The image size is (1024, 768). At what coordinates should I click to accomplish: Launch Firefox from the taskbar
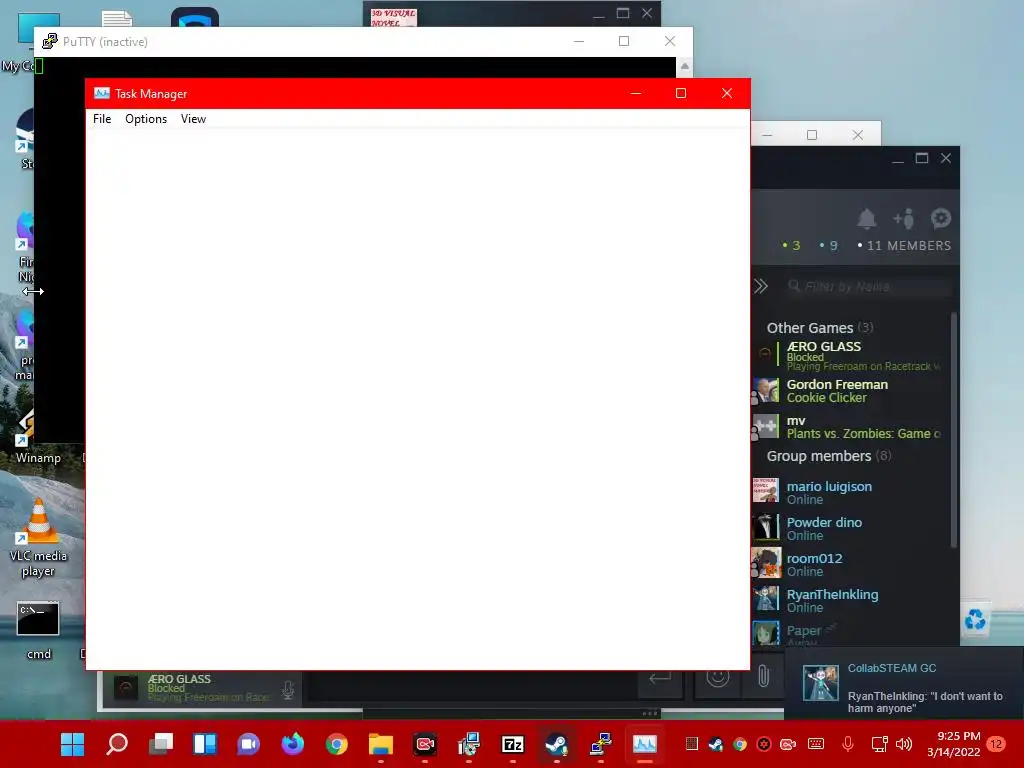coord(293,744)
